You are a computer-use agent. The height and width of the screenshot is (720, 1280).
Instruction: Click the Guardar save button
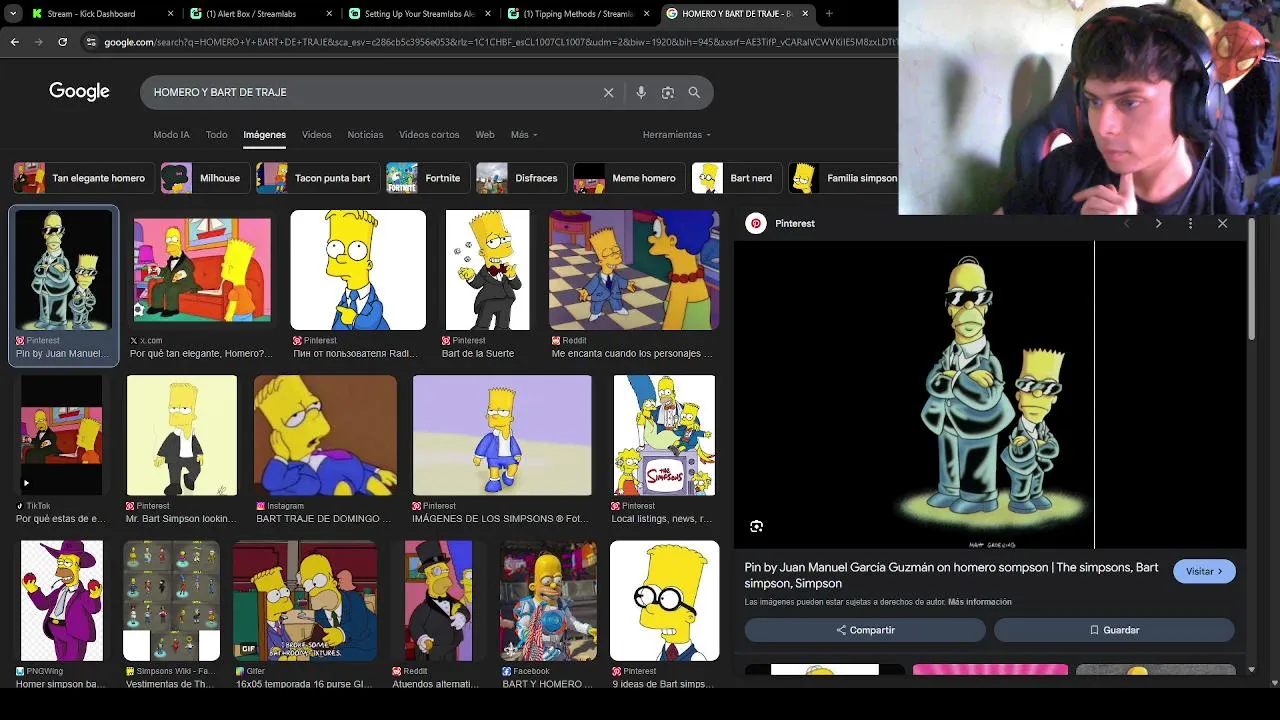[x=1114, y=630]
